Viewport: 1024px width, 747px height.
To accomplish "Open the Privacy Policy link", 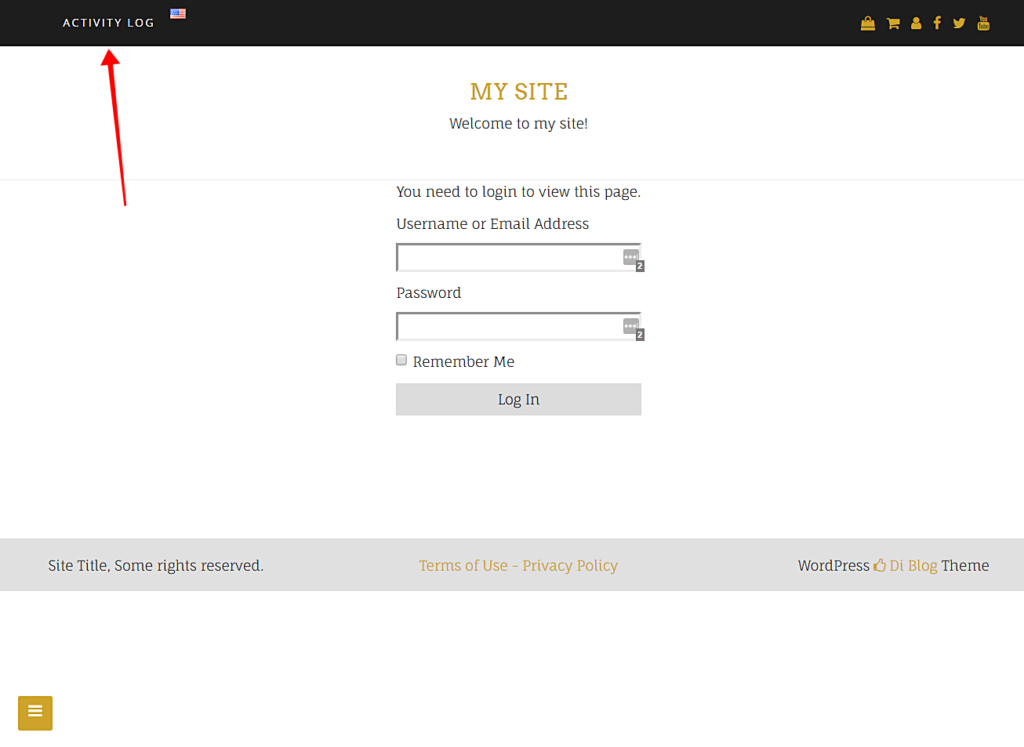I will coord(570,565).
